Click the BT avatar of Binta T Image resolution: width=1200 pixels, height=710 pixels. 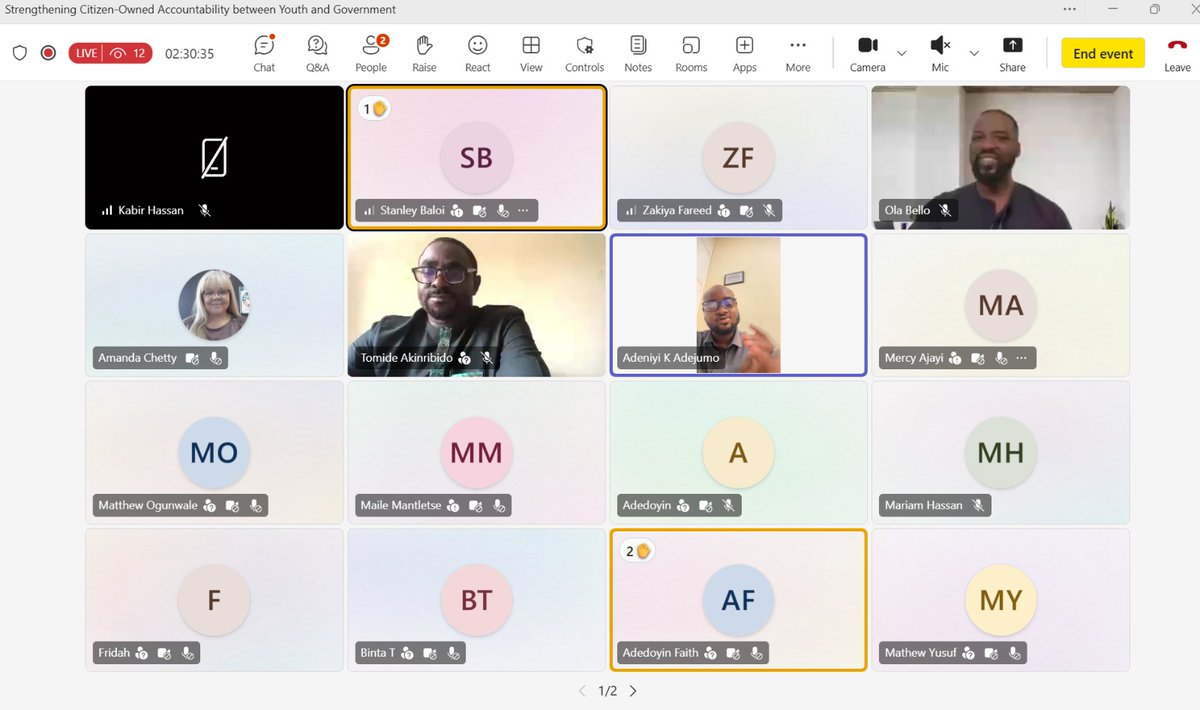pos(476,600)
